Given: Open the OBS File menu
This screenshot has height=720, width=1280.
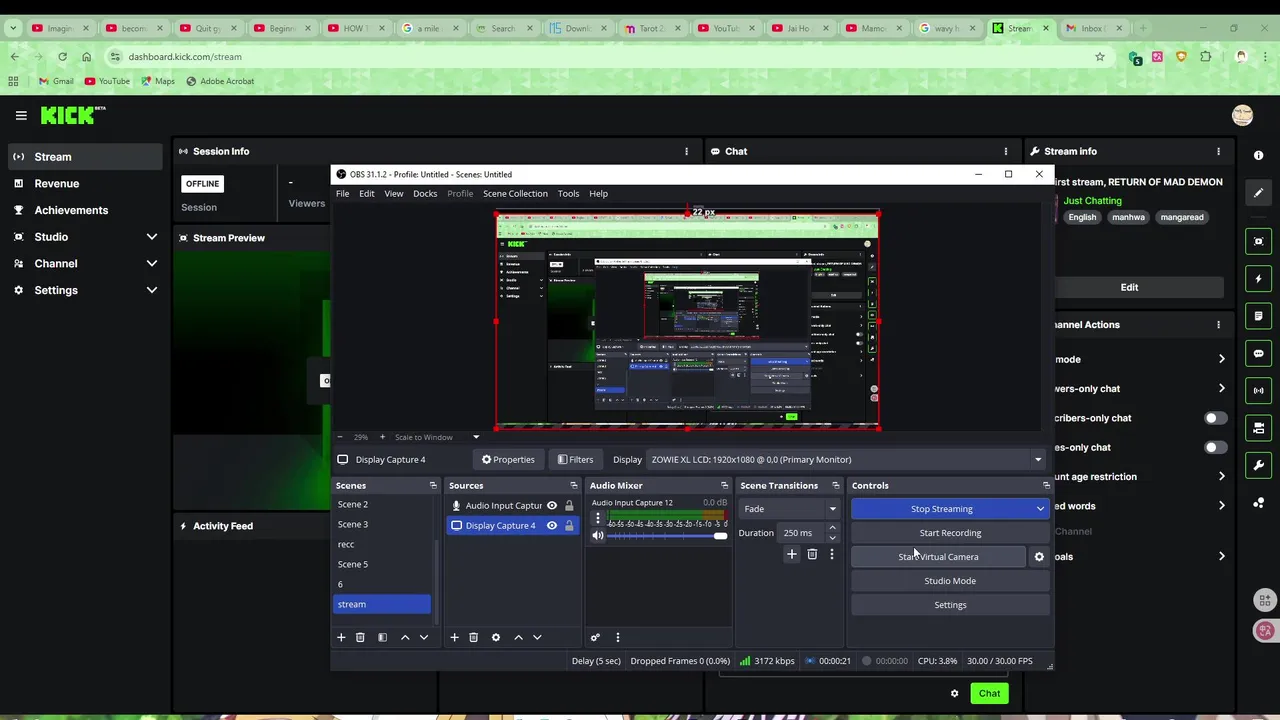Looking at the screenshot, I should 342,194.
